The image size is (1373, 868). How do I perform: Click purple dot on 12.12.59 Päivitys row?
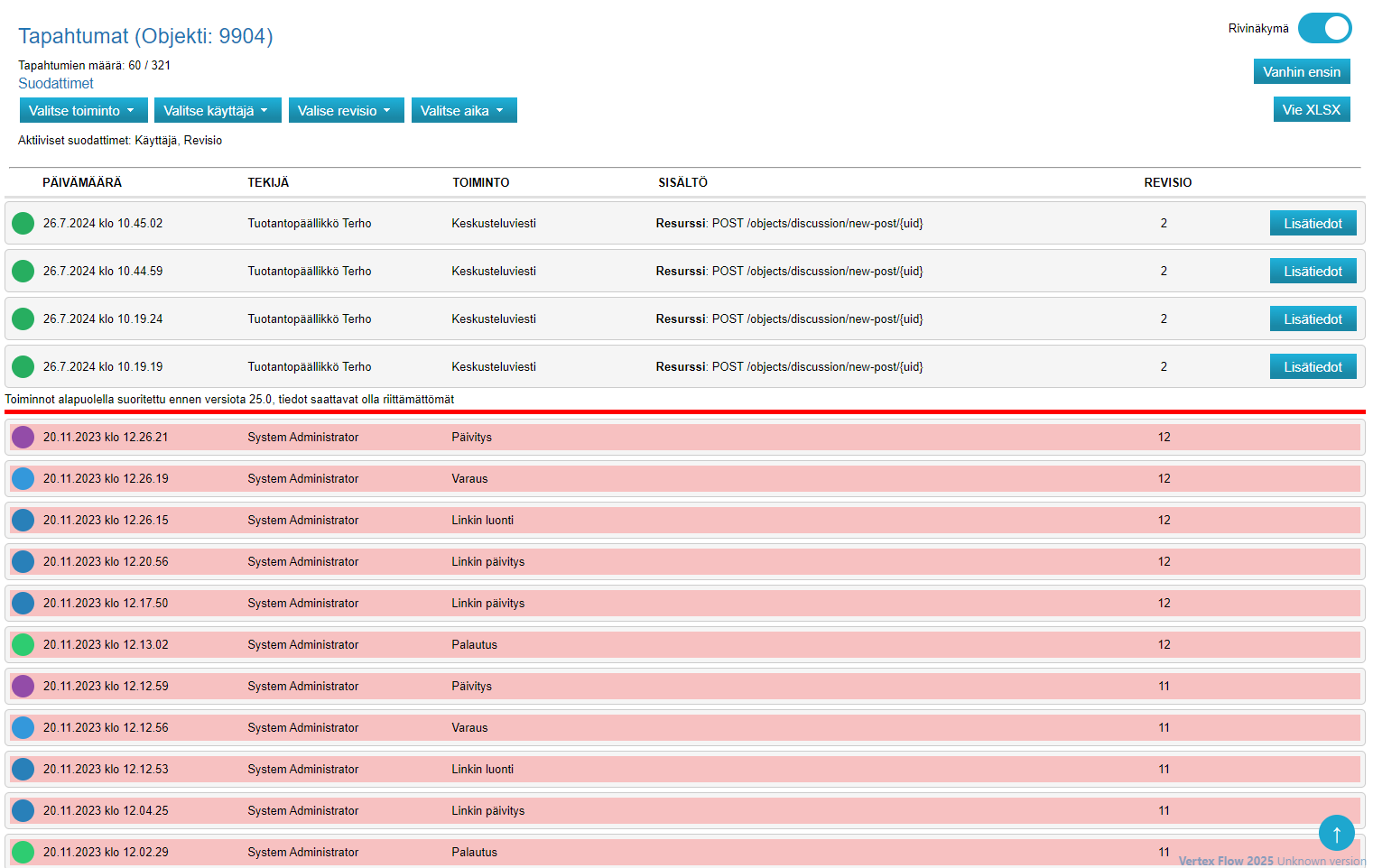[23, 687]
